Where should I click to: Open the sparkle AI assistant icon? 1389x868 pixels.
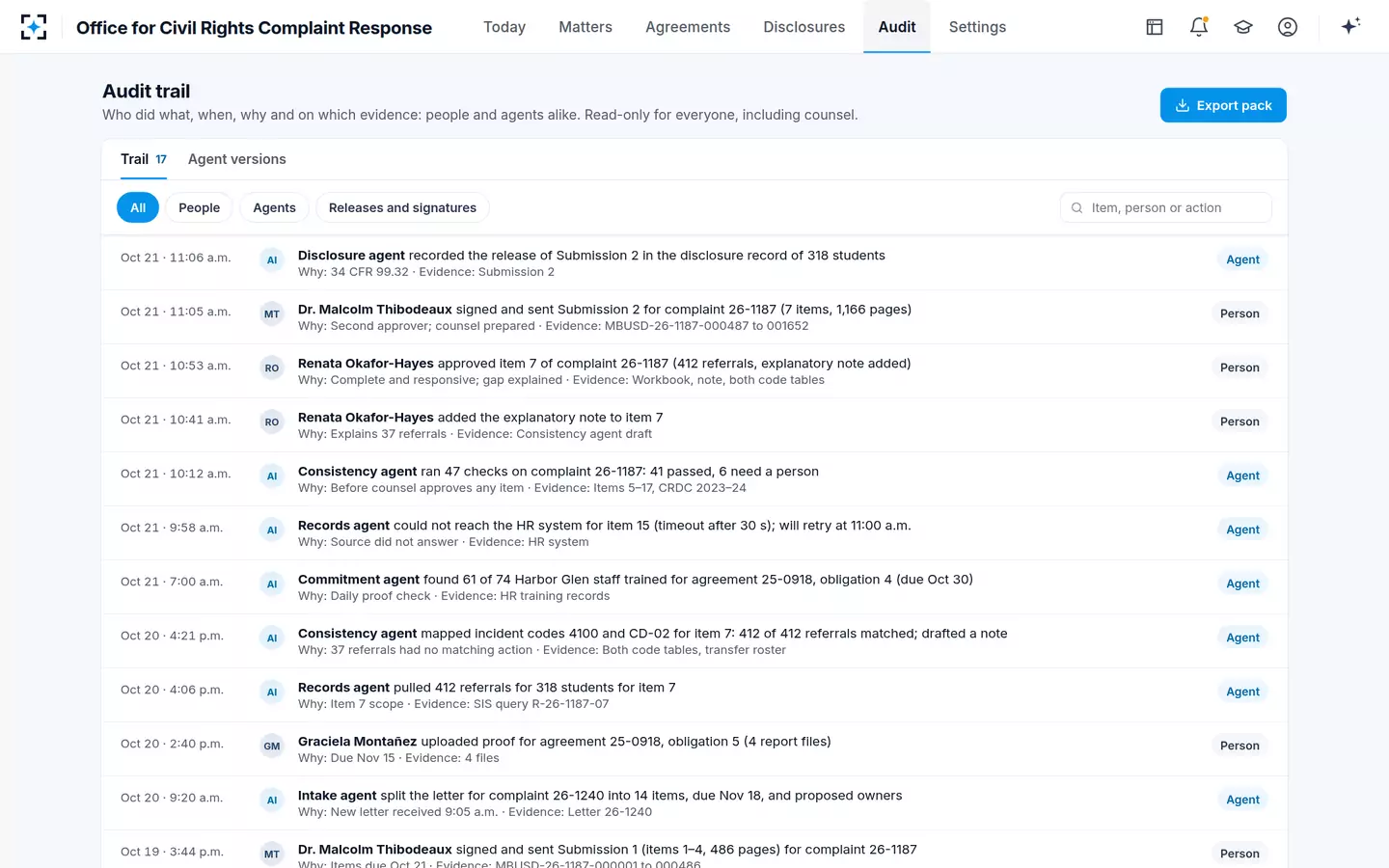(1350, 26)
